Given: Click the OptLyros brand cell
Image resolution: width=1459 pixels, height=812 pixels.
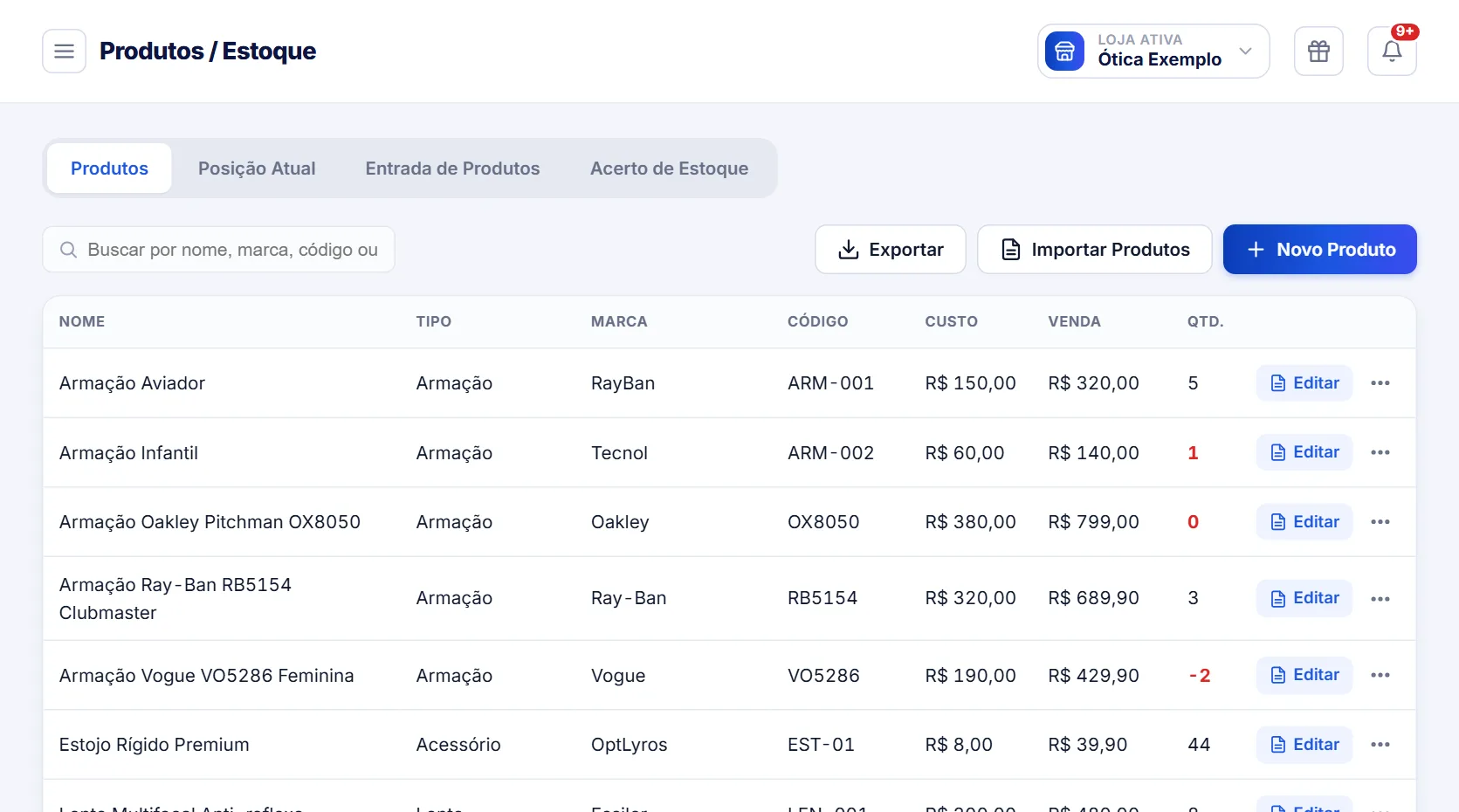Looking at the screenshot, I should tap(630, 745).
